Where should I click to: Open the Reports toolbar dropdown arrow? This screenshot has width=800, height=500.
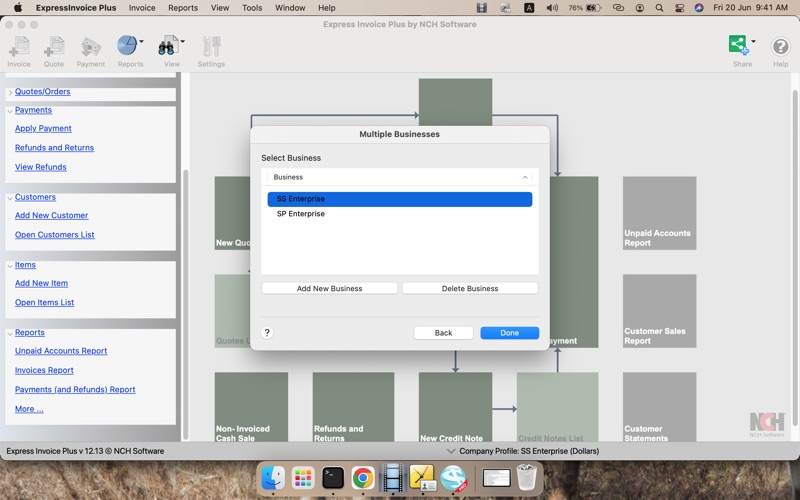pos(141,41)
